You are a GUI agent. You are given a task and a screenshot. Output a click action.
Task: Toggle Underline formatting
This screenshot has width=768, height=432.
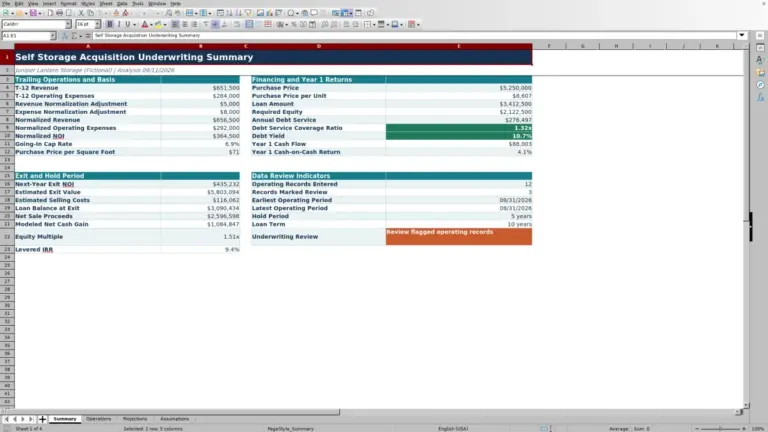127,24
